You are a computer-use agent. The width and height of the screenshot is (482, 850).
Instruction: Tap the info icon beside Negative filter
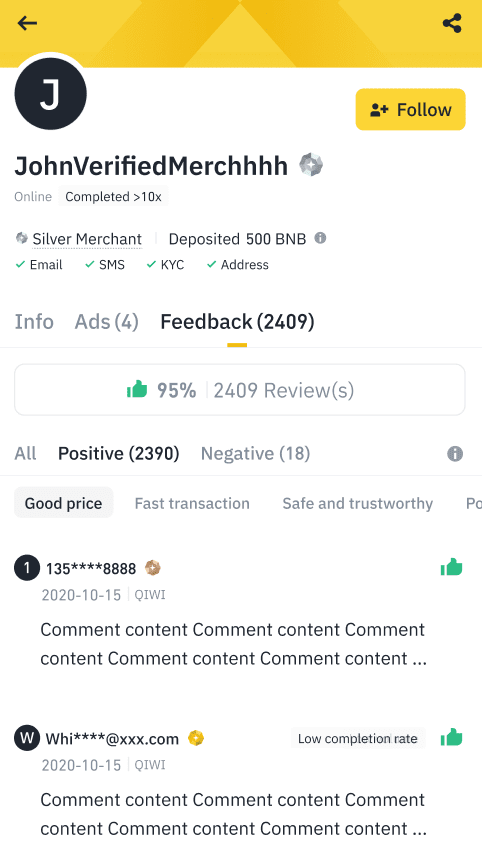(455, 454)
